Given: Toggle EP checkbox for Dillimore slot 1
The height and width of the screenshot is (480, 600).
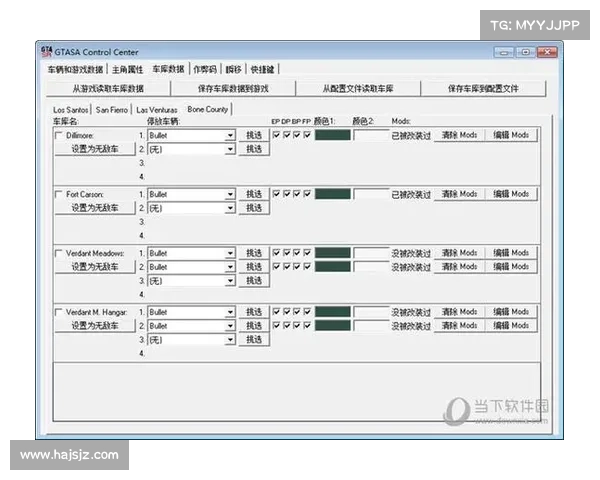Looking at the screenshot, I should (x=276, y=135).
